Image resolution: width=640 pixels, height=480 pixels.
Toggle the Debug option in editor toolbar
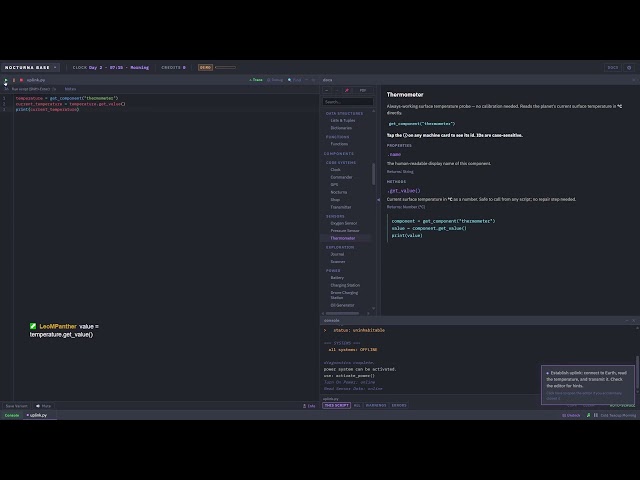pyautogui.click(x=275, y=80)
